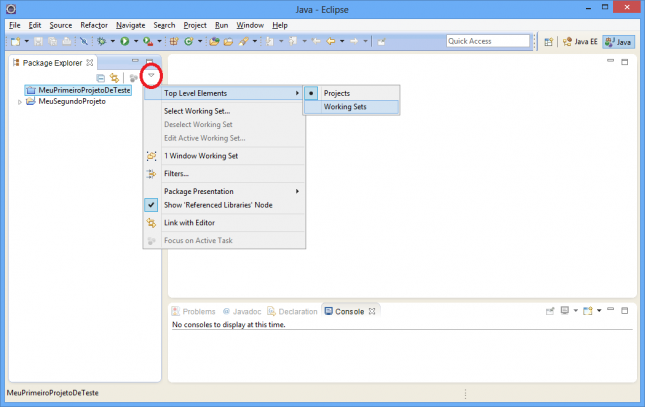
Task: Close the Console tab
Action: (372, 311)
